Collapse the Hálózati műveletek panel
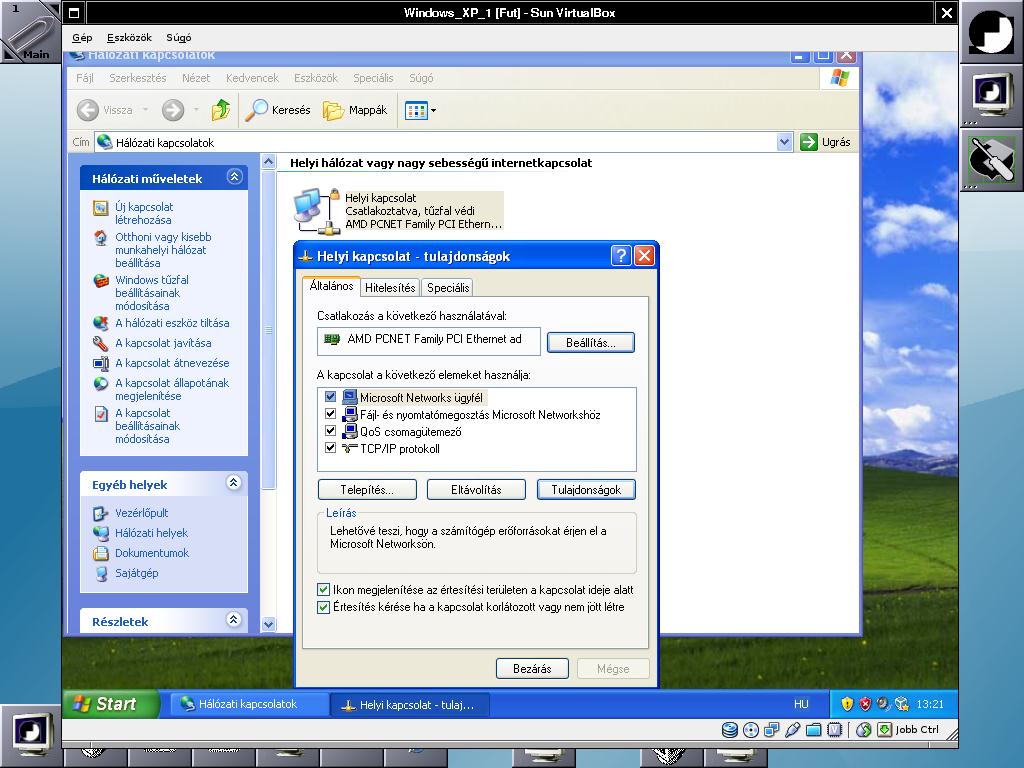Screen dimensions: 1024x768 234,176
